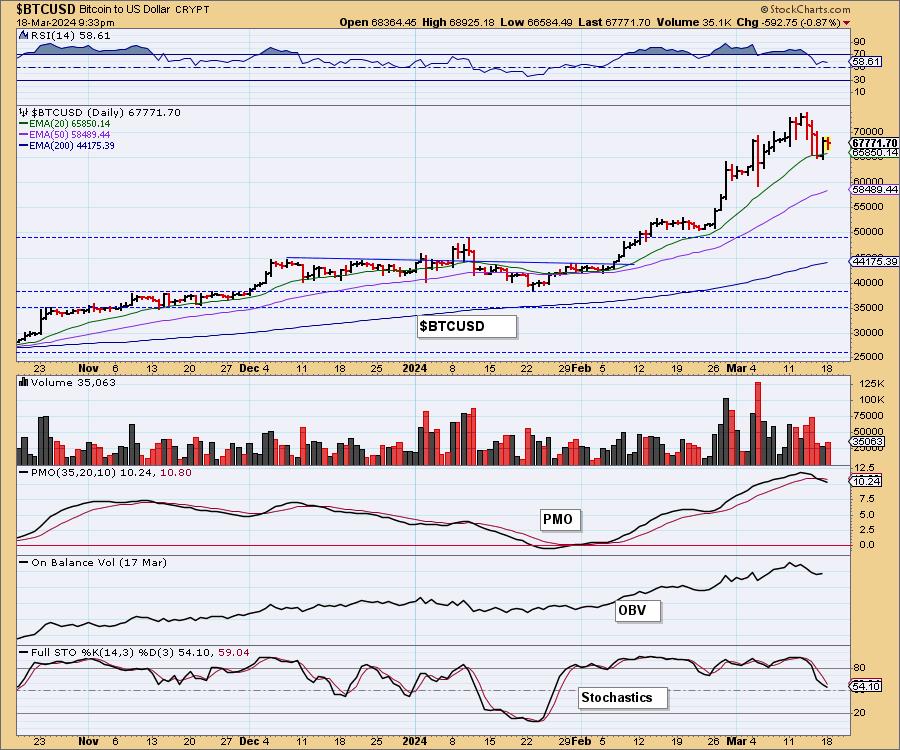Image resolution: width=900 pixels, height=750 pixels.
Task: Click the PMO annotation box
Action: point(560,519)
